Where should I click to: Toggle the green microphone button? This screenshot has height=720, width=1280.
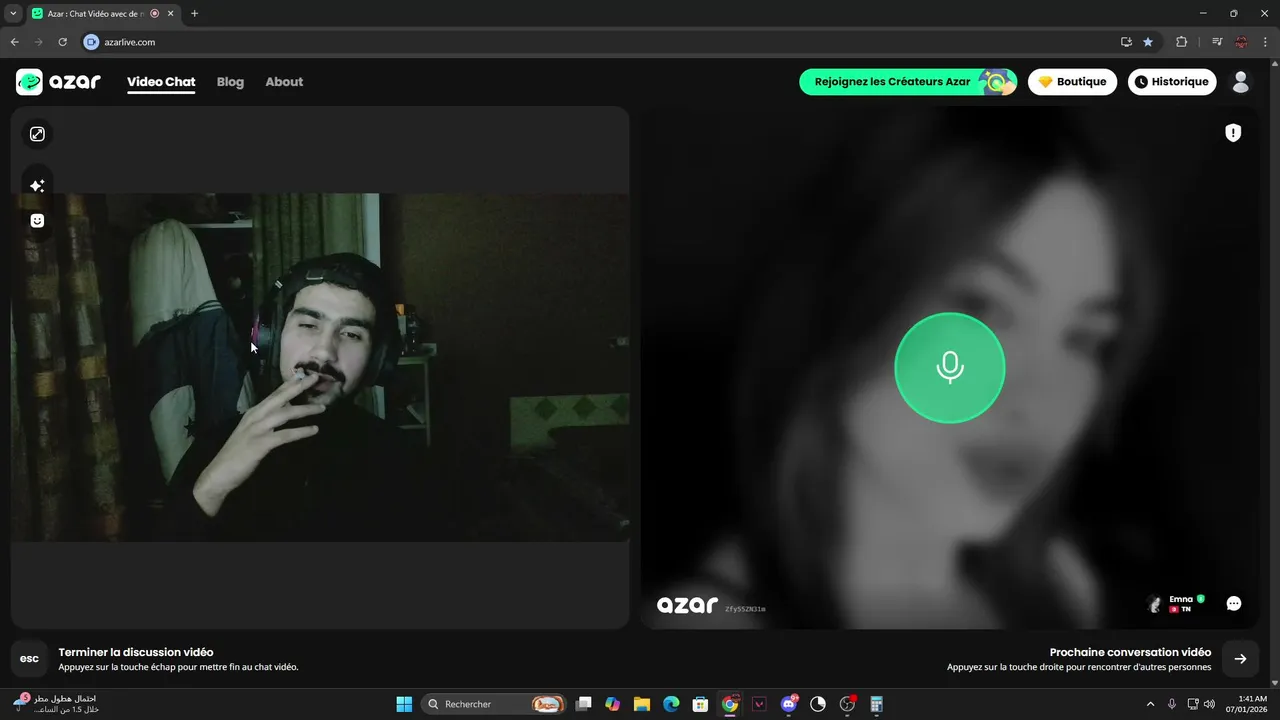949,368
